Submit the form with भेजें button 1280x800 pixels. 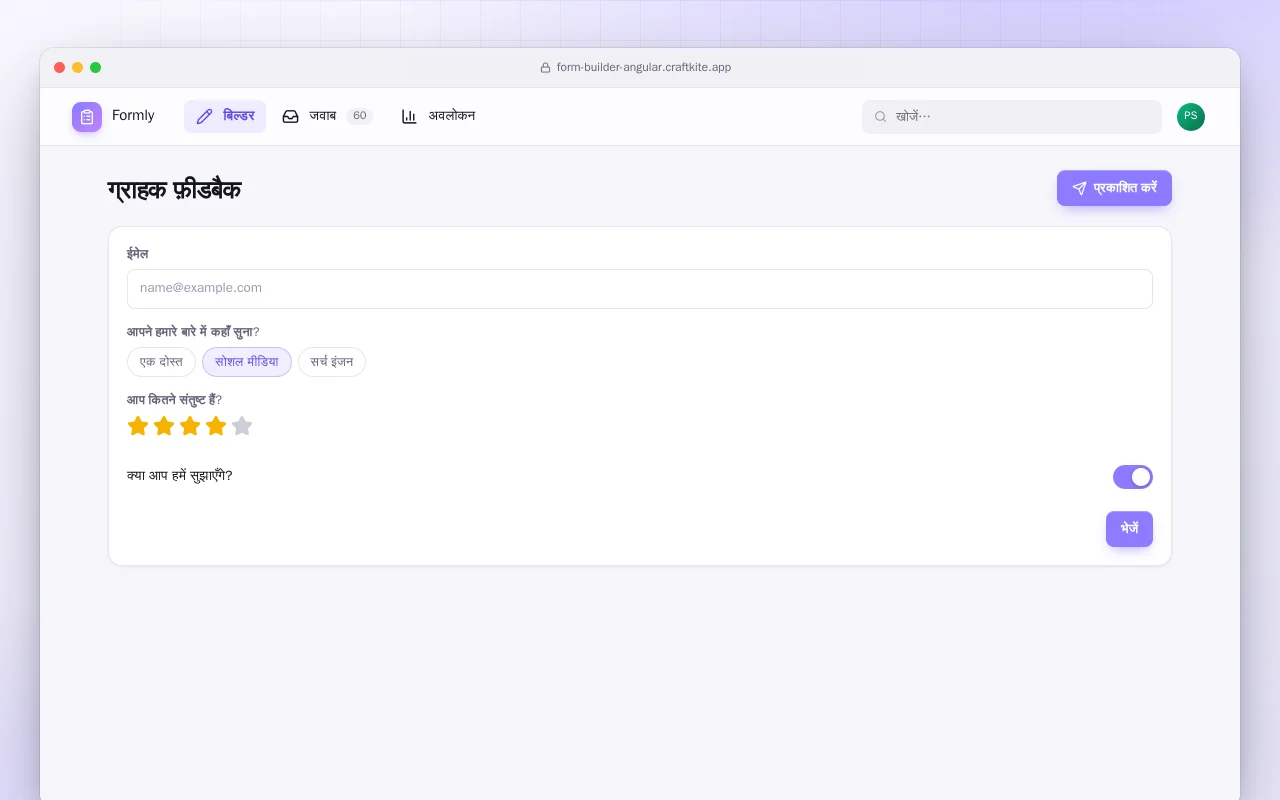tap(1129, 529)
